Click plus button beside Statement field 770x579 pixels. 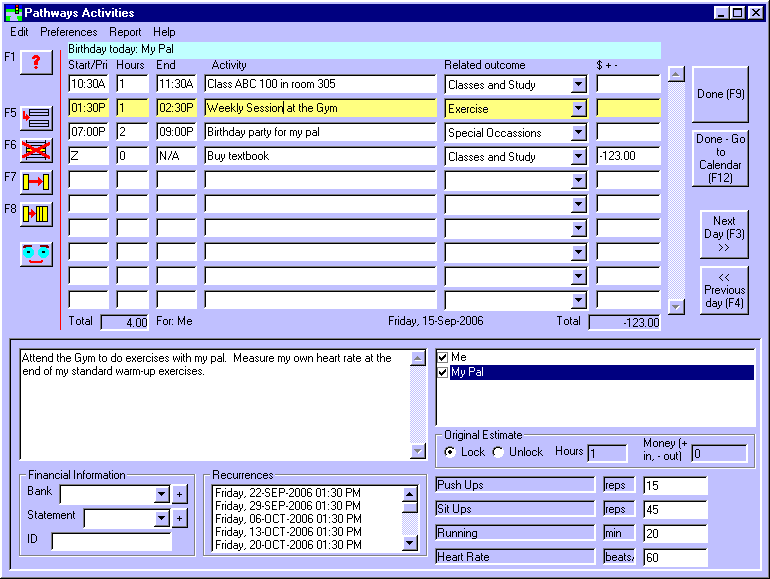pyautogui.click(x=179, y=518)
